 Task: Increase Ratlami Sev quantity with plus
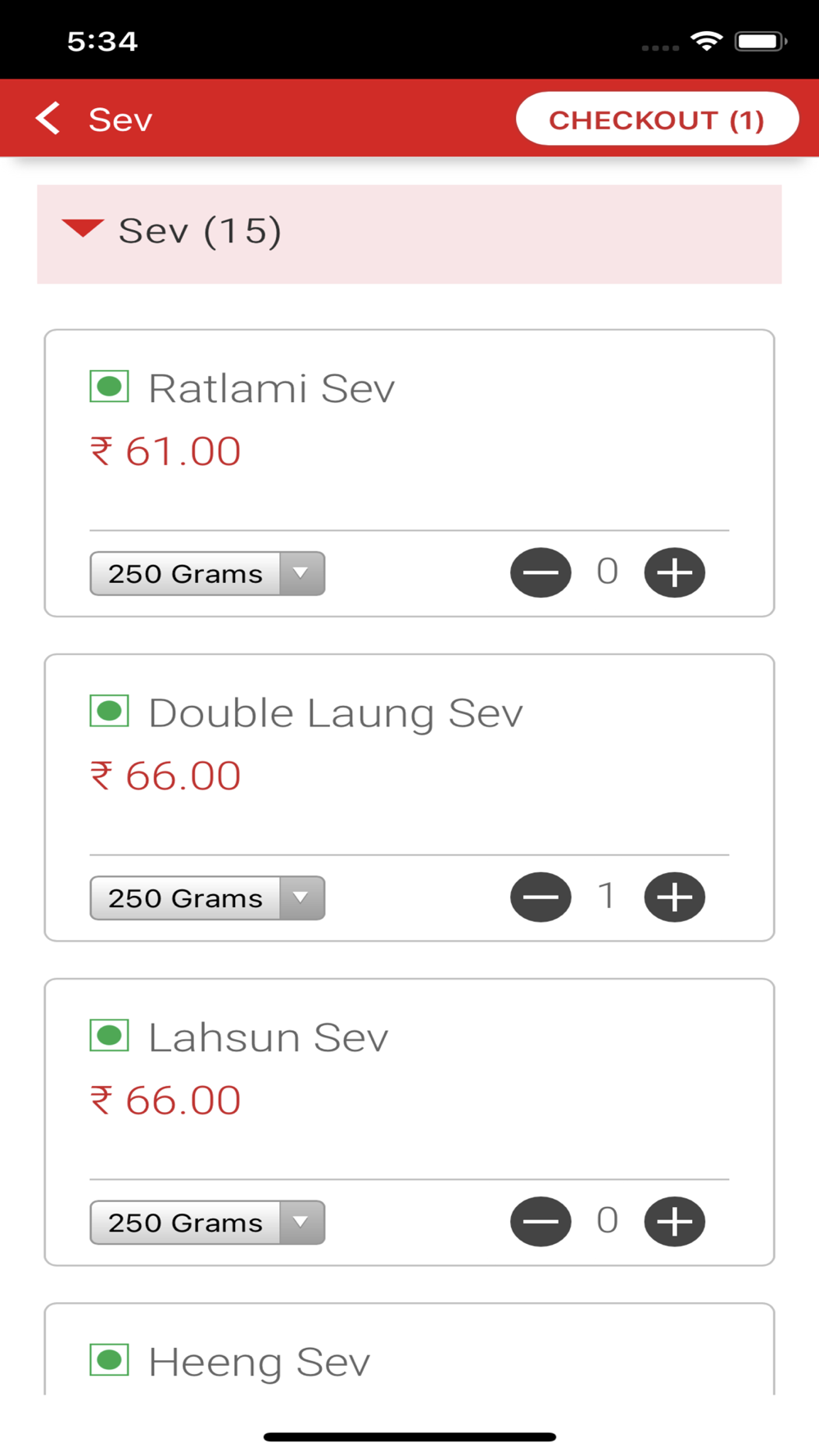pyautogui.click(x=674, y=572)
